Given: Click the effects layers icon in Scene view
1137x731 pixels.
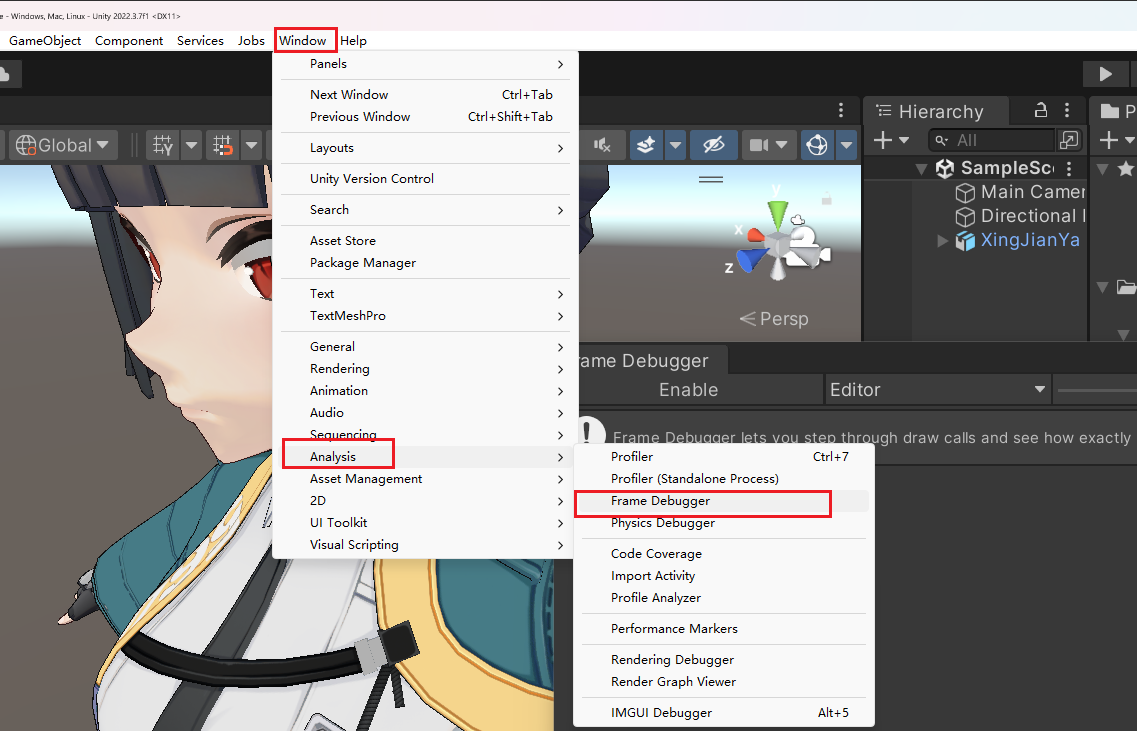Looking at the screenshot, I should point(647,145).
